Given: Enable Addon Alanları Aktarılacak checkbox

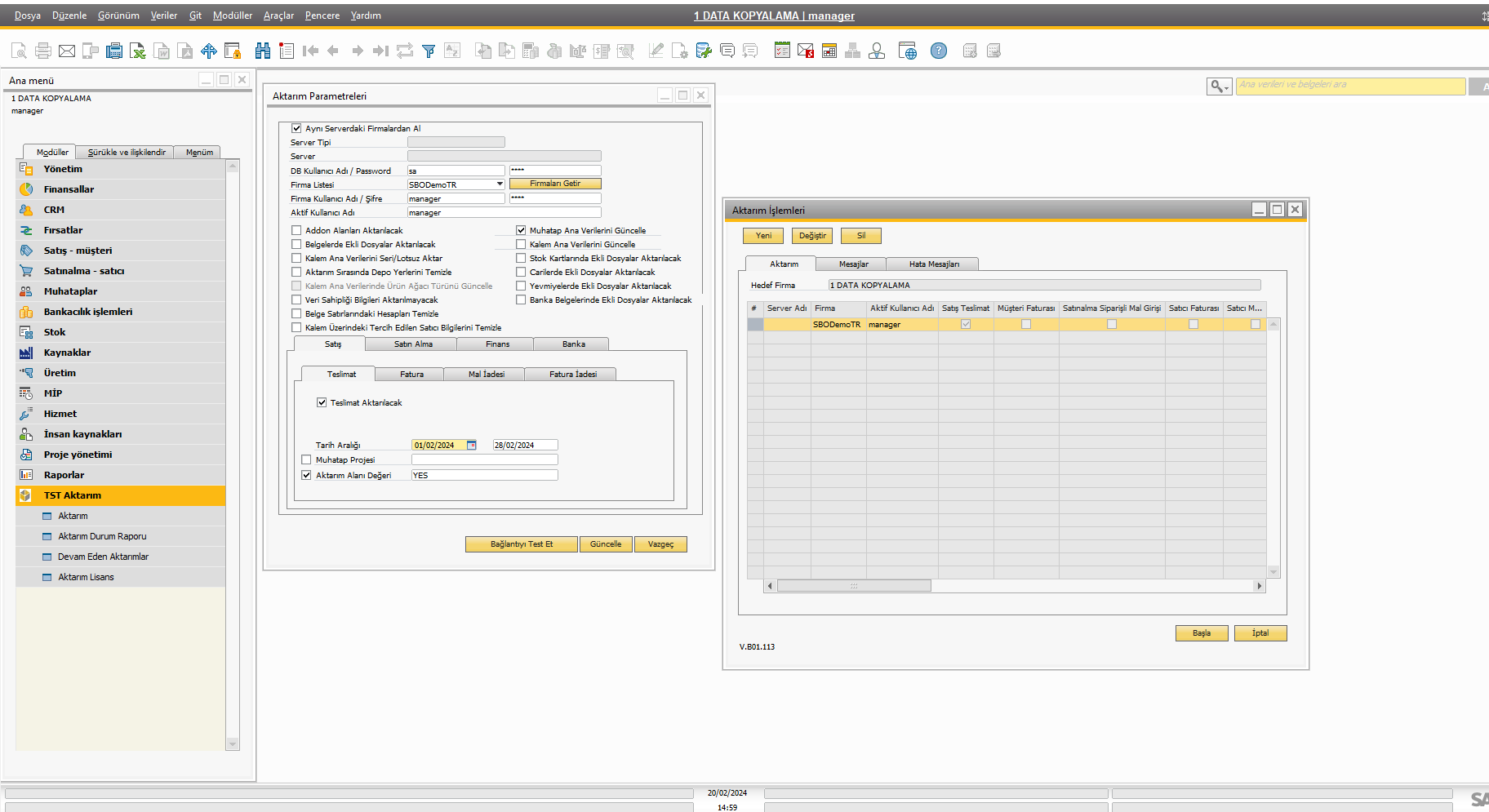Looking at the screenshot, I should click(x=297, y=231).
